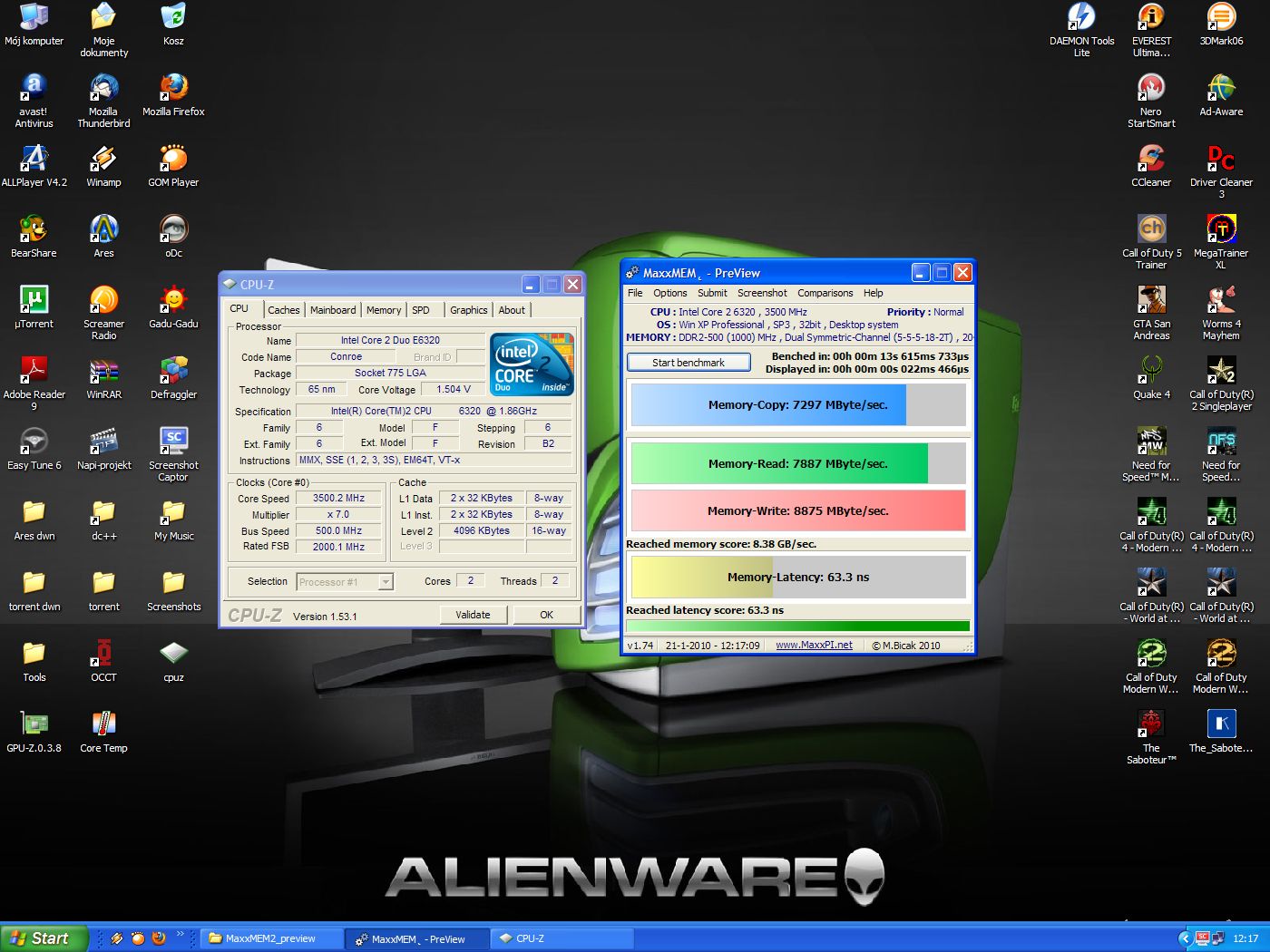Screen dimensions: 1270x952
Task: Click the Memory-Write result bar
Action: click(x=798, y=510)
